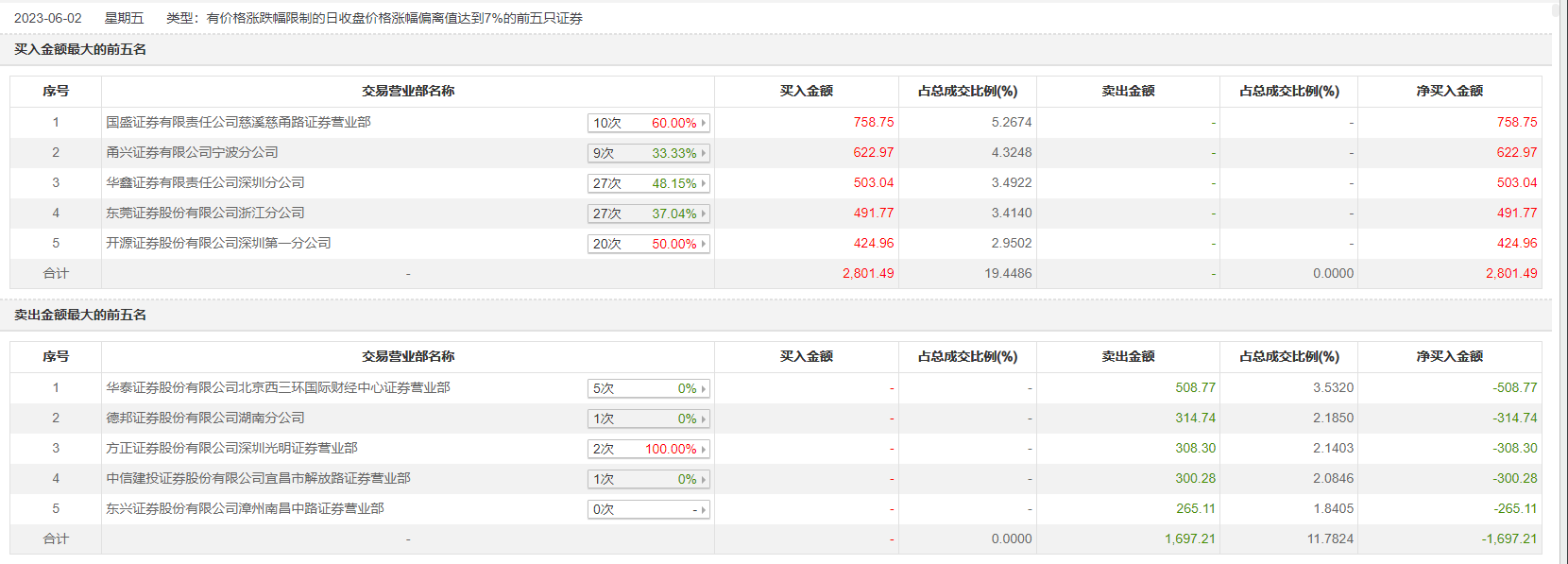Expand 中信建投 1次 0% stats dropdown

648,479
